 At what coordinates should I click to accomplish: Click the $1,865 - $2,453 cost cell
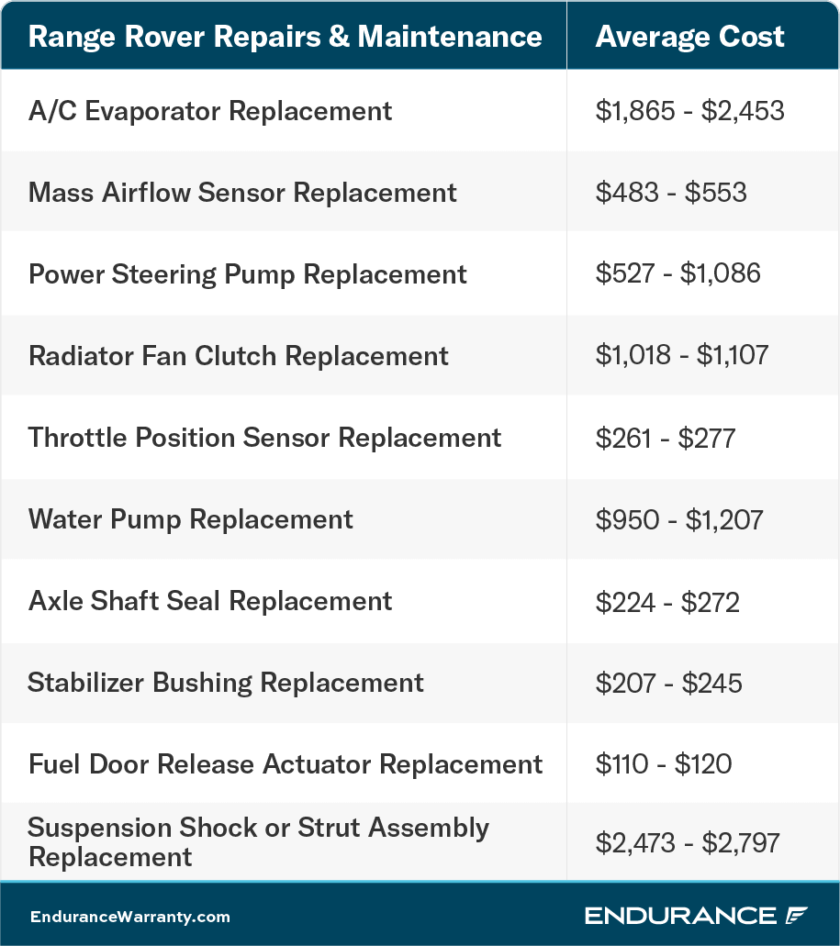click(x=690, y=111)
